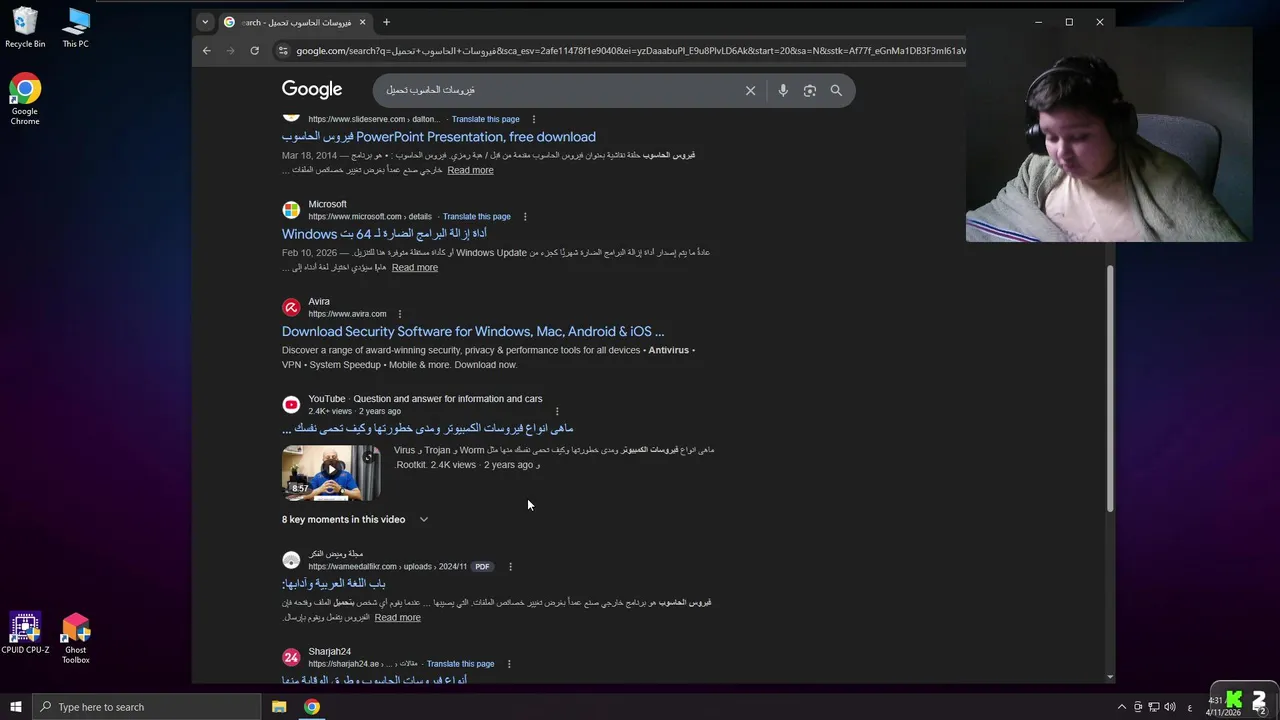
Task: Open CPUID CPU-Z desktop shortcut
Action: tap(25, 635)
